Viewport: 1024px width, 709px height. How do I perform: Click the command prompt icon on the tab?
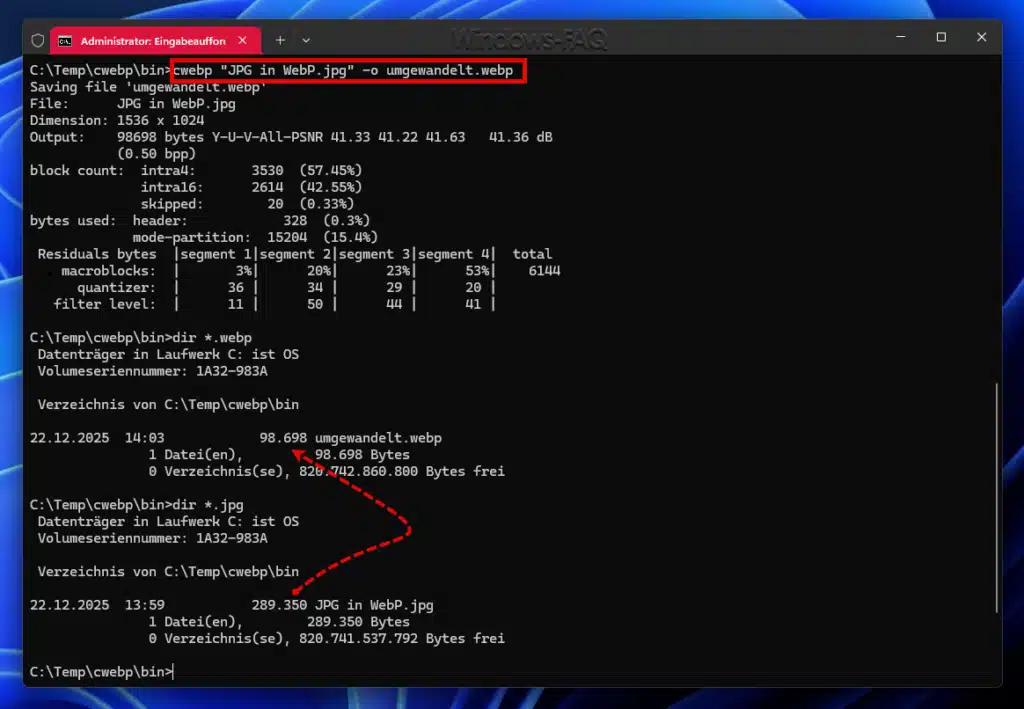coord(65,41)
